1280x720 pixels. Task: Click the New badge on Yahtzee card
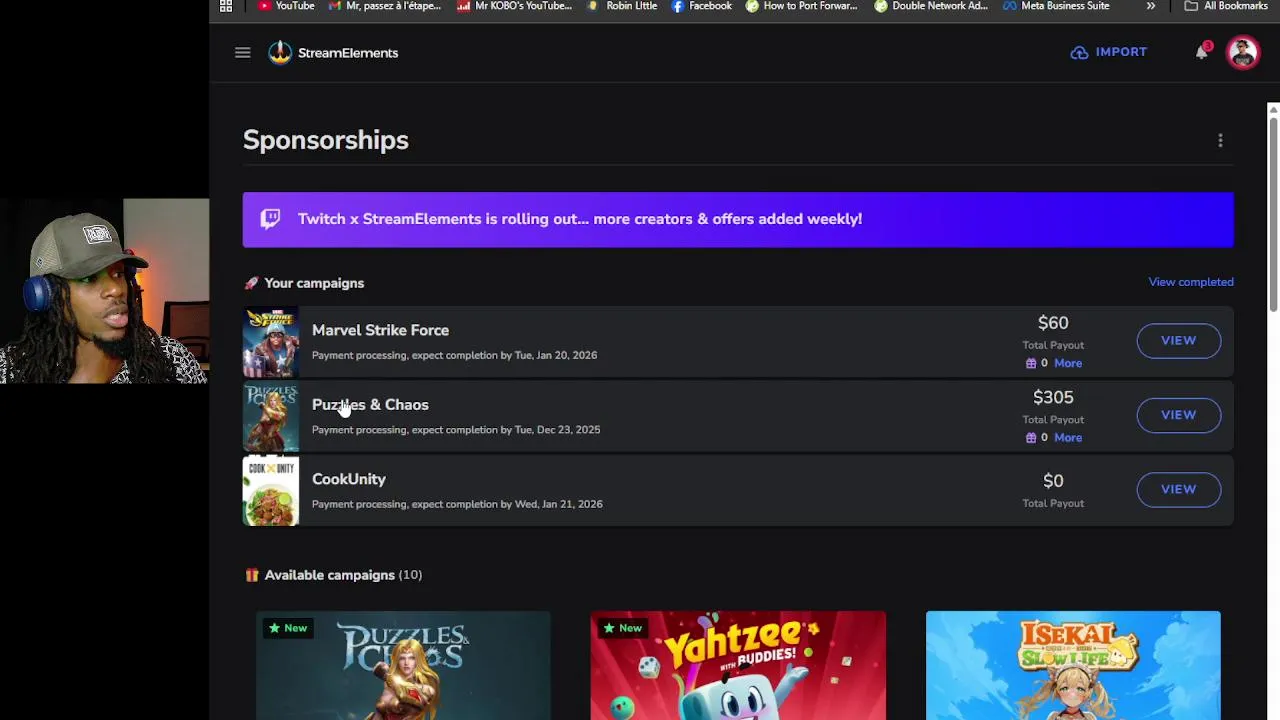tap(623, 628)
